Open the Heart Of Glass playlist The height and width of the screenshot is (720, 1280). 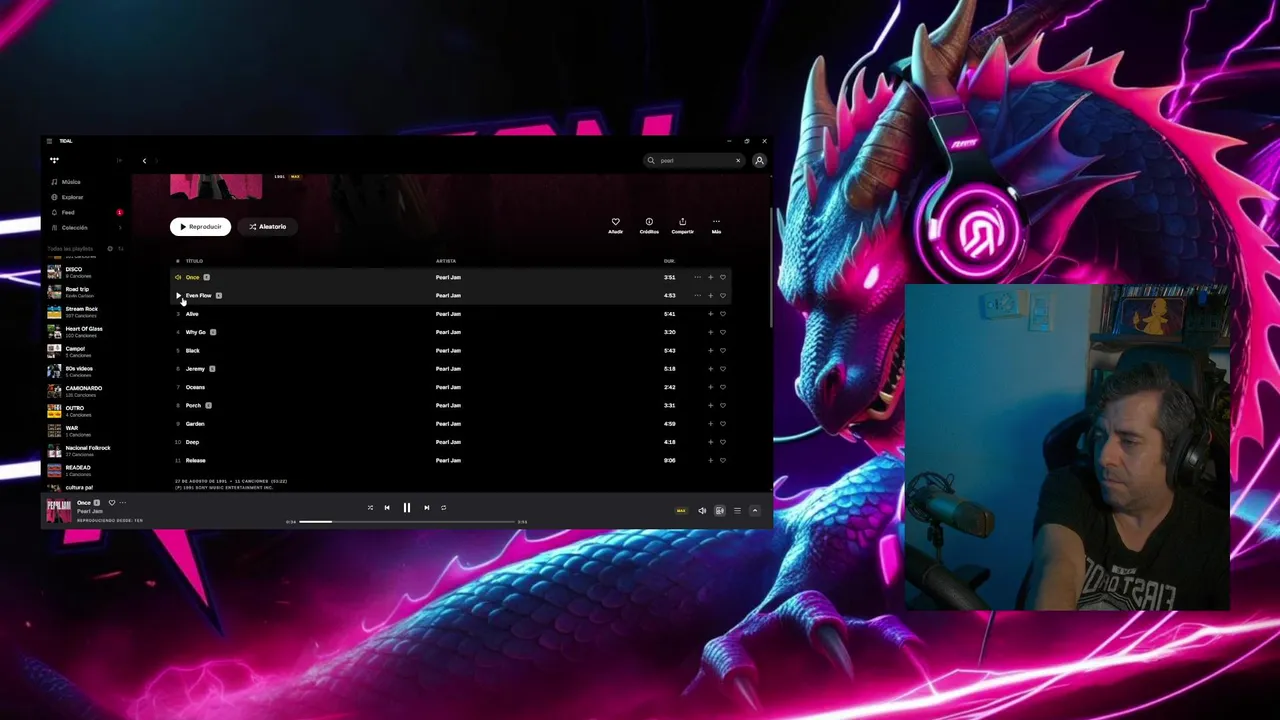(87, 331)
